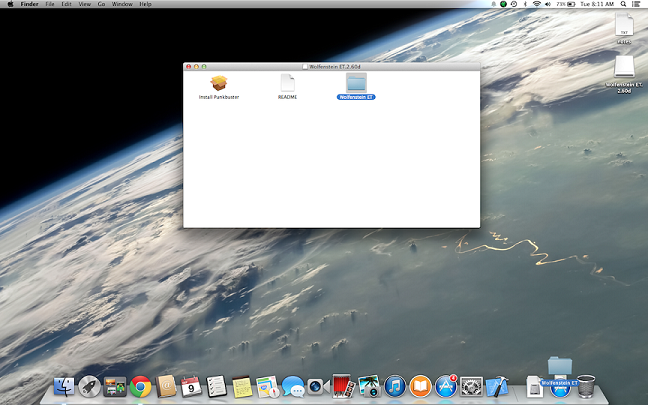Click the highlighted 'Wolfenstein ET' name label
This screenshot has height=405, width=648.
pos(356,97)
